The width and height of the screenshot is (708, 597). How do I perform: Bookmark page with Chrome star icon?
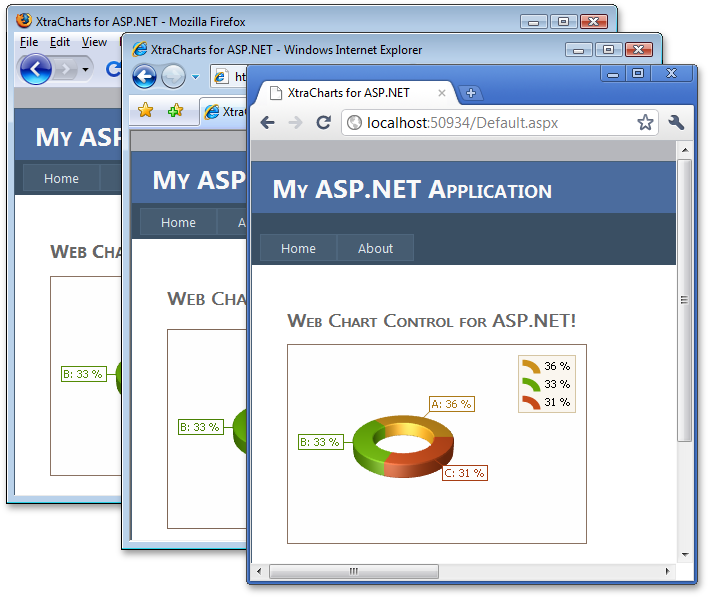tap(645, 122)
